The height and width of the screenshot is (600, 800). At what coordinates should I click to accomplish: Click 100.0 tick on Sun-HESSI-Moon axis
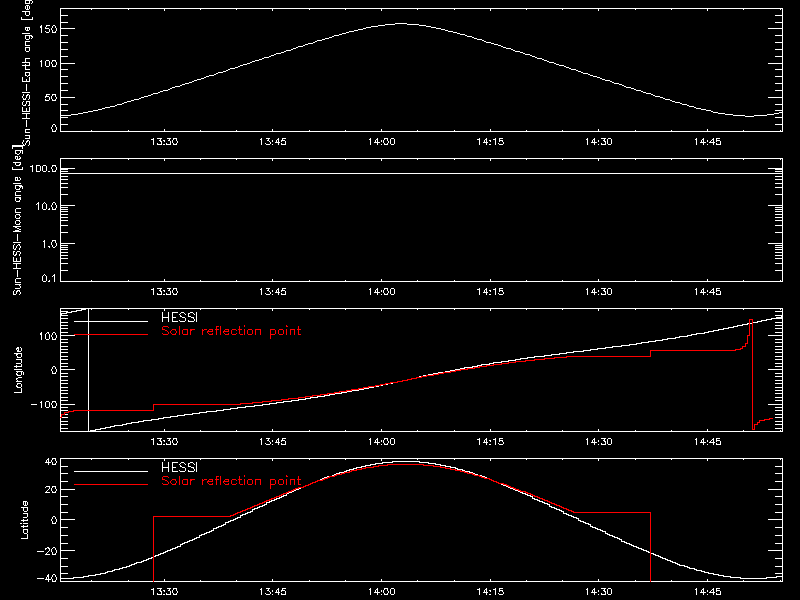(x=43, y=169)
